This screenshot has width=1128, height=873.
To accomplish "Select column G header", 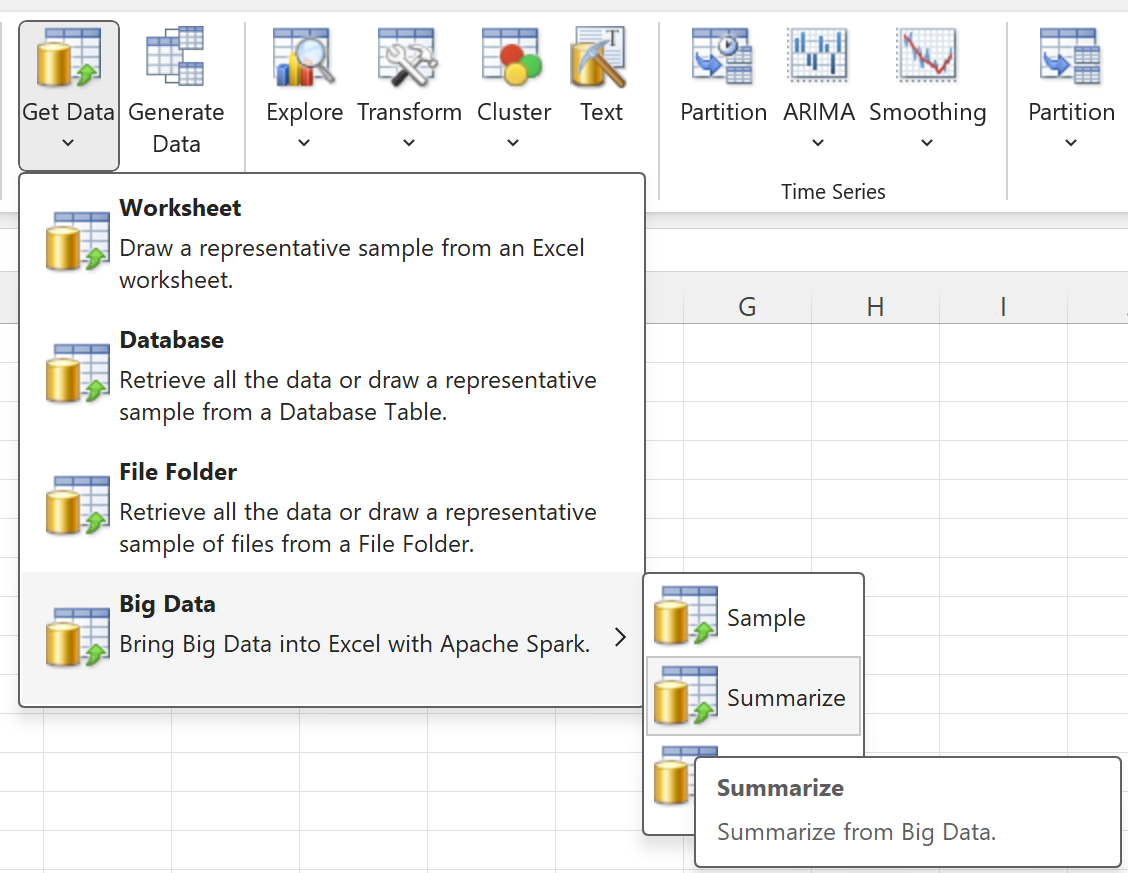I will click(x=747, y=308).
